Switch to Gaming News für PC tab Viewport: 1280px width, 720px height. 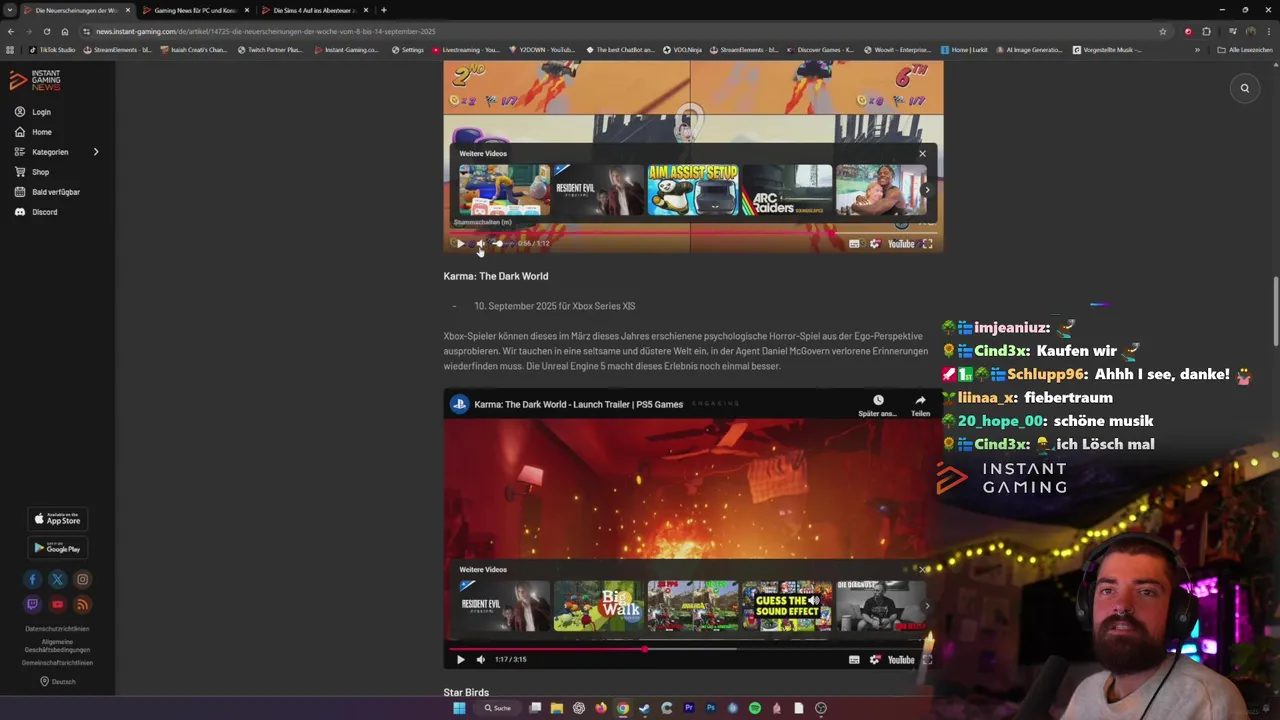point(194,10)
